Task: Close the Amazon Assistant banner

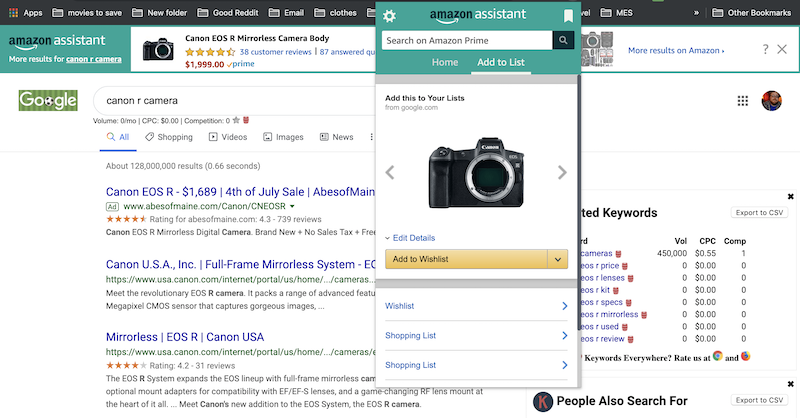Action: 782,50
